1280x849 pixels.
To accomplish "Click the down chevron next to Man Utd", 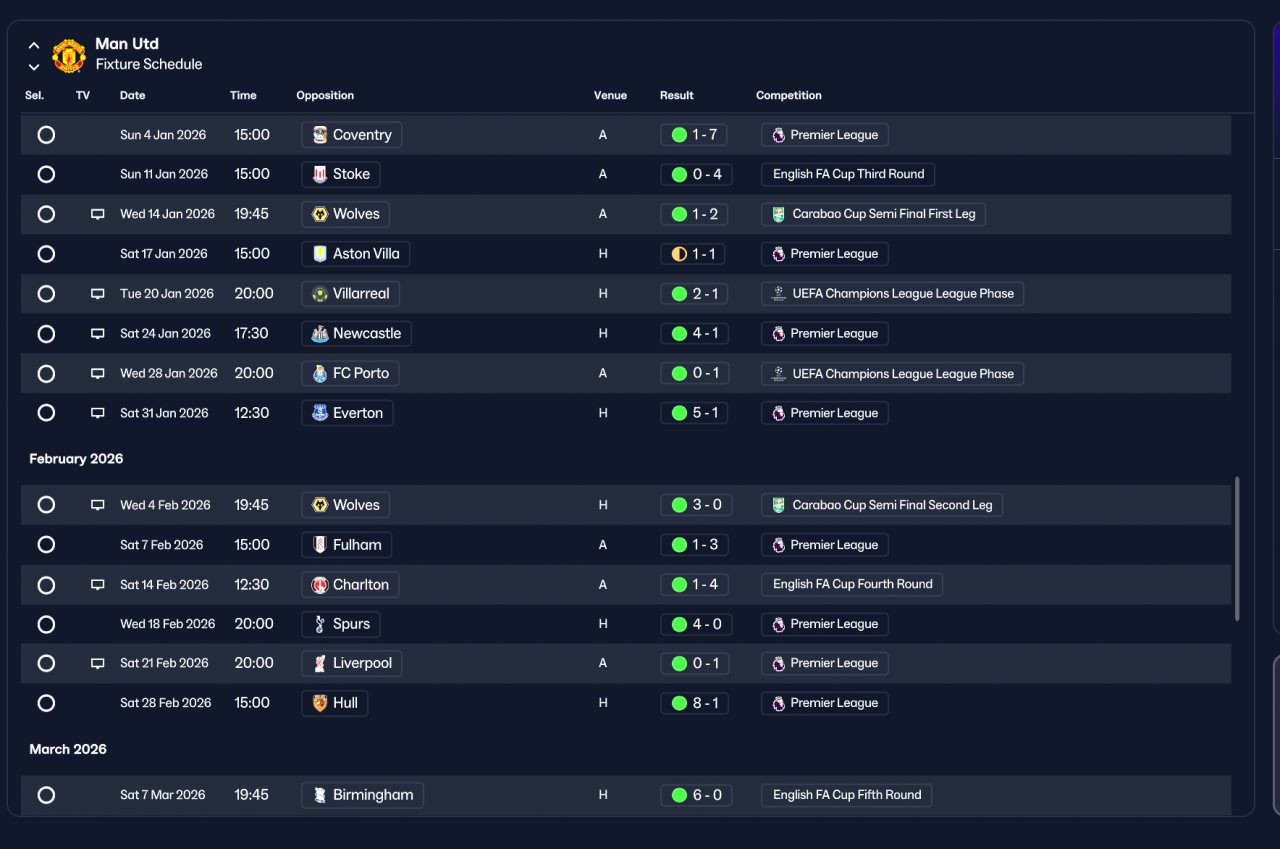I will point(34,67).
